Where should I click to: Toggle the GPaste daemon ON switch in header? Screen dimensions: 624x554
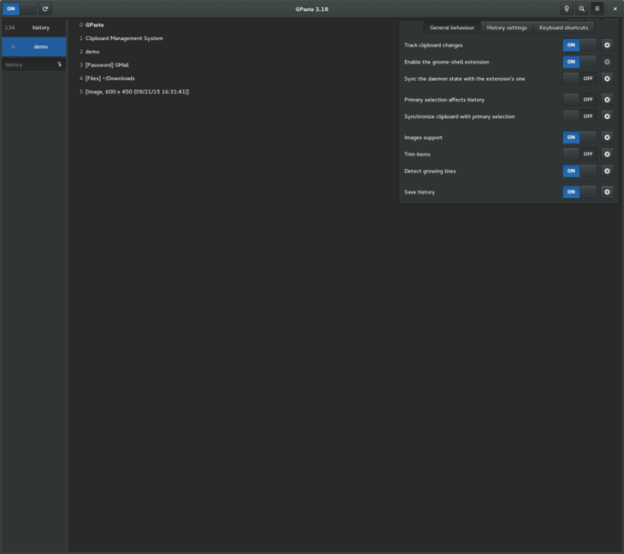18,8
